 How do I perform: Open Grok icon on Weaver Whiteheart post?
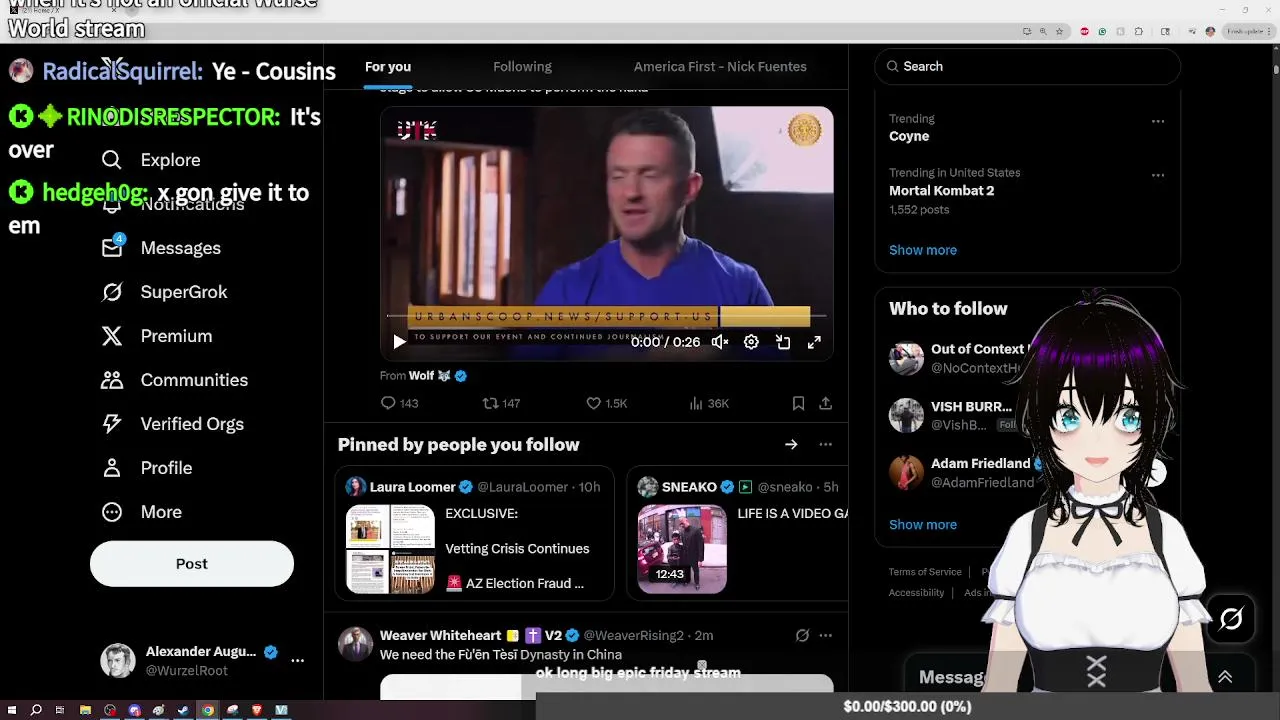pyautogui.click(x=802, y=635)
